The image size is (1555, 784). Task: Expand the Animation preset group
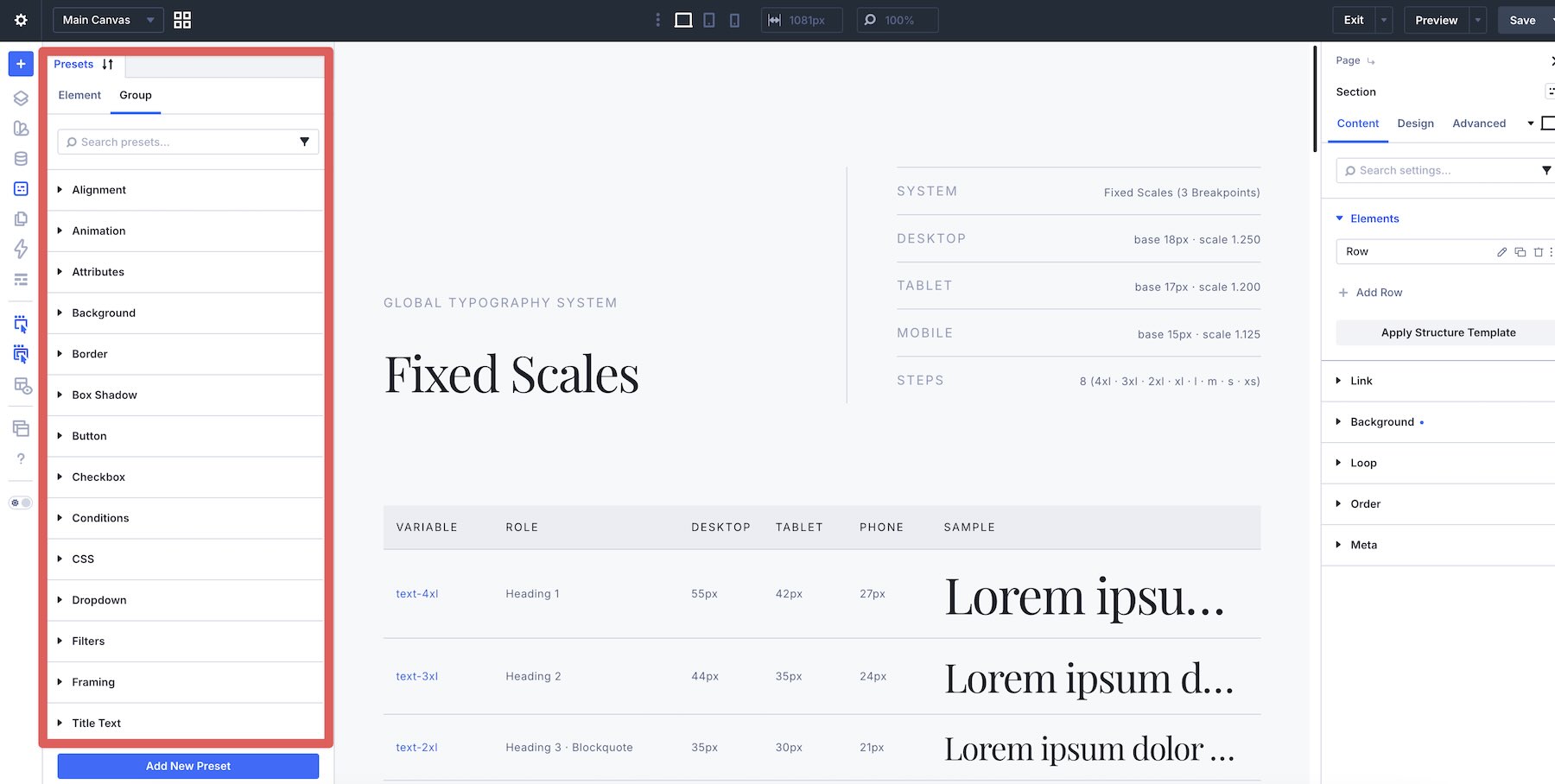(x=186, y=231)
